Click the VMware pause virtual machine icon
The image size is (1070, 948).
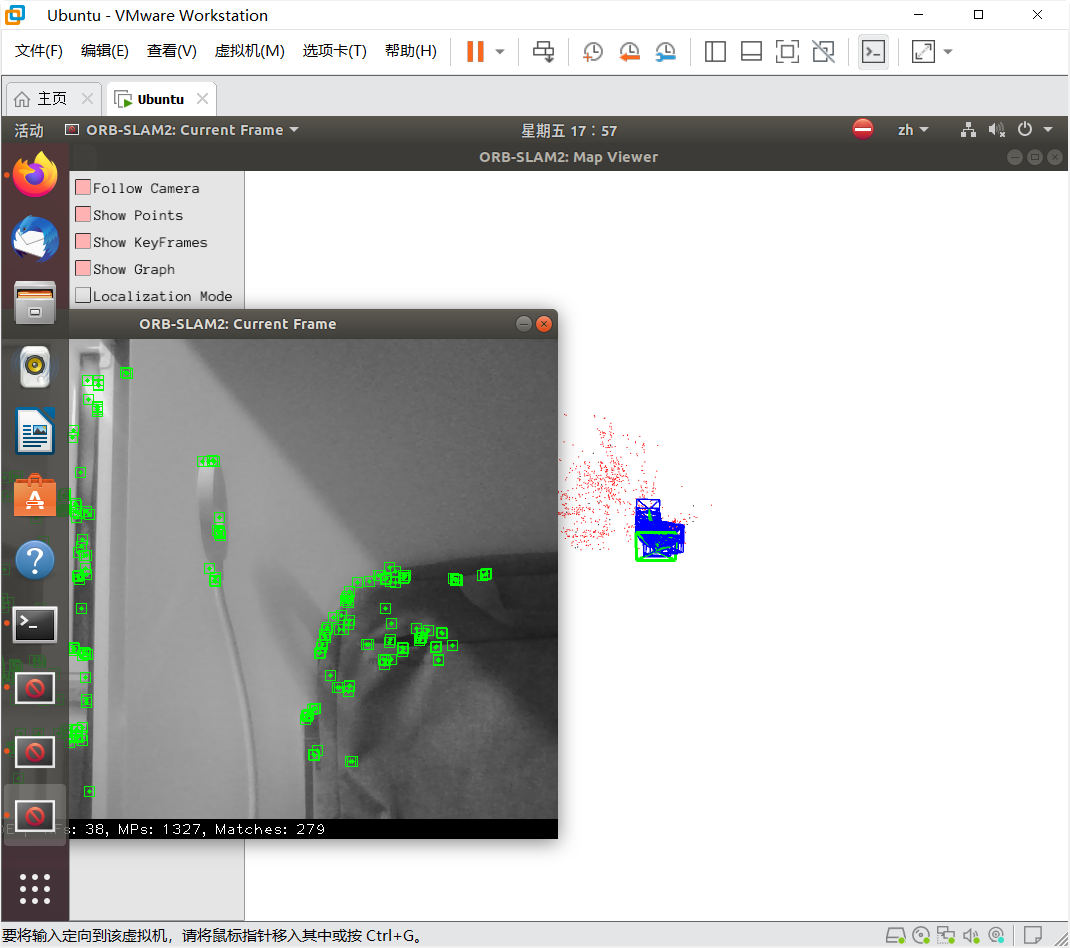(x=475, y=52)
